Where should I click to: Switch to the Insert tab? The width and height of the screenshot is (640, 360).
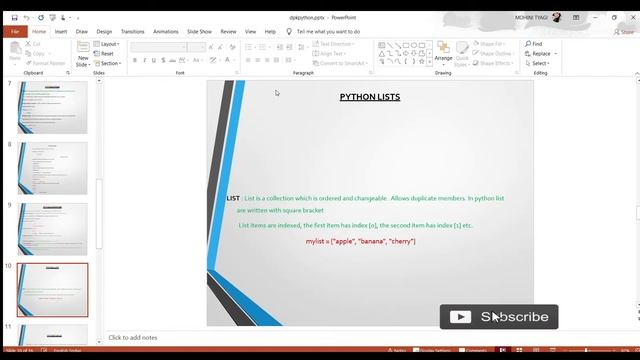click(x=61, y=31)
